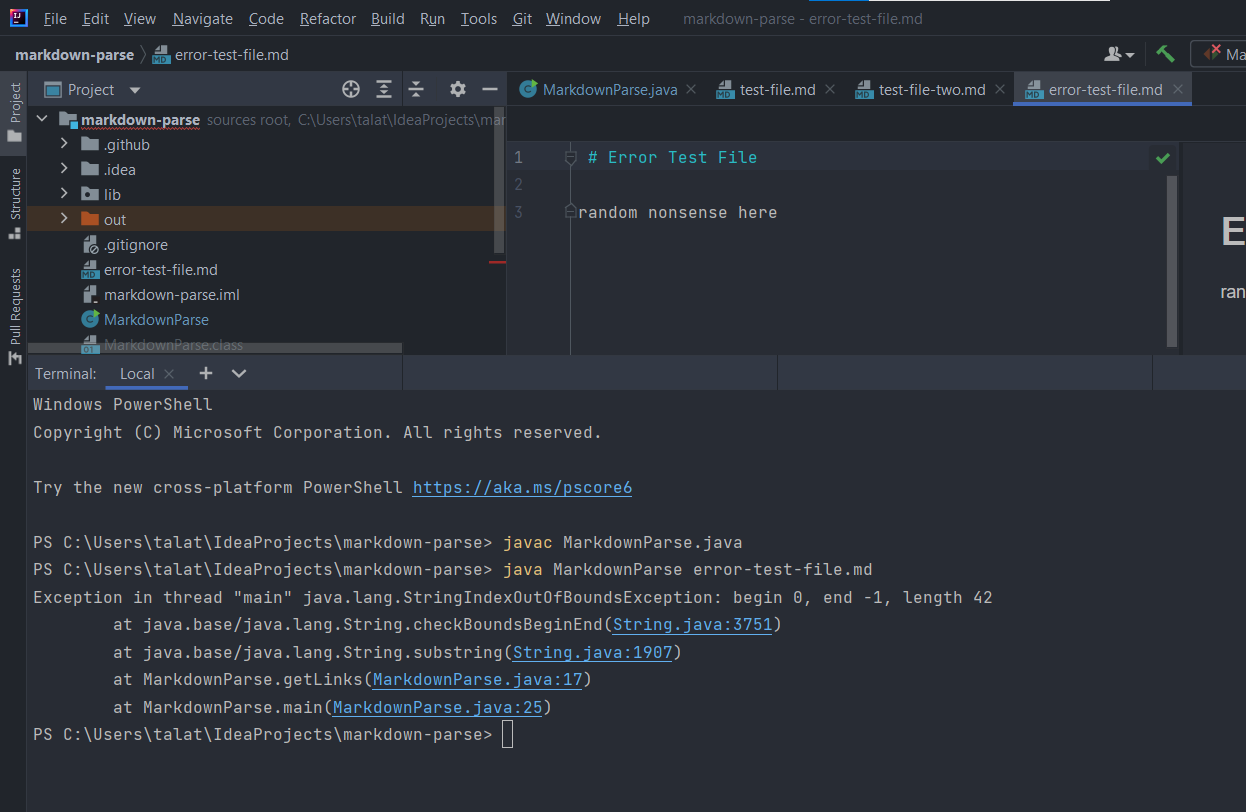Open the Navigate menu
The width and height of the screenshot is (1246, 812).
tap(203, 19)
